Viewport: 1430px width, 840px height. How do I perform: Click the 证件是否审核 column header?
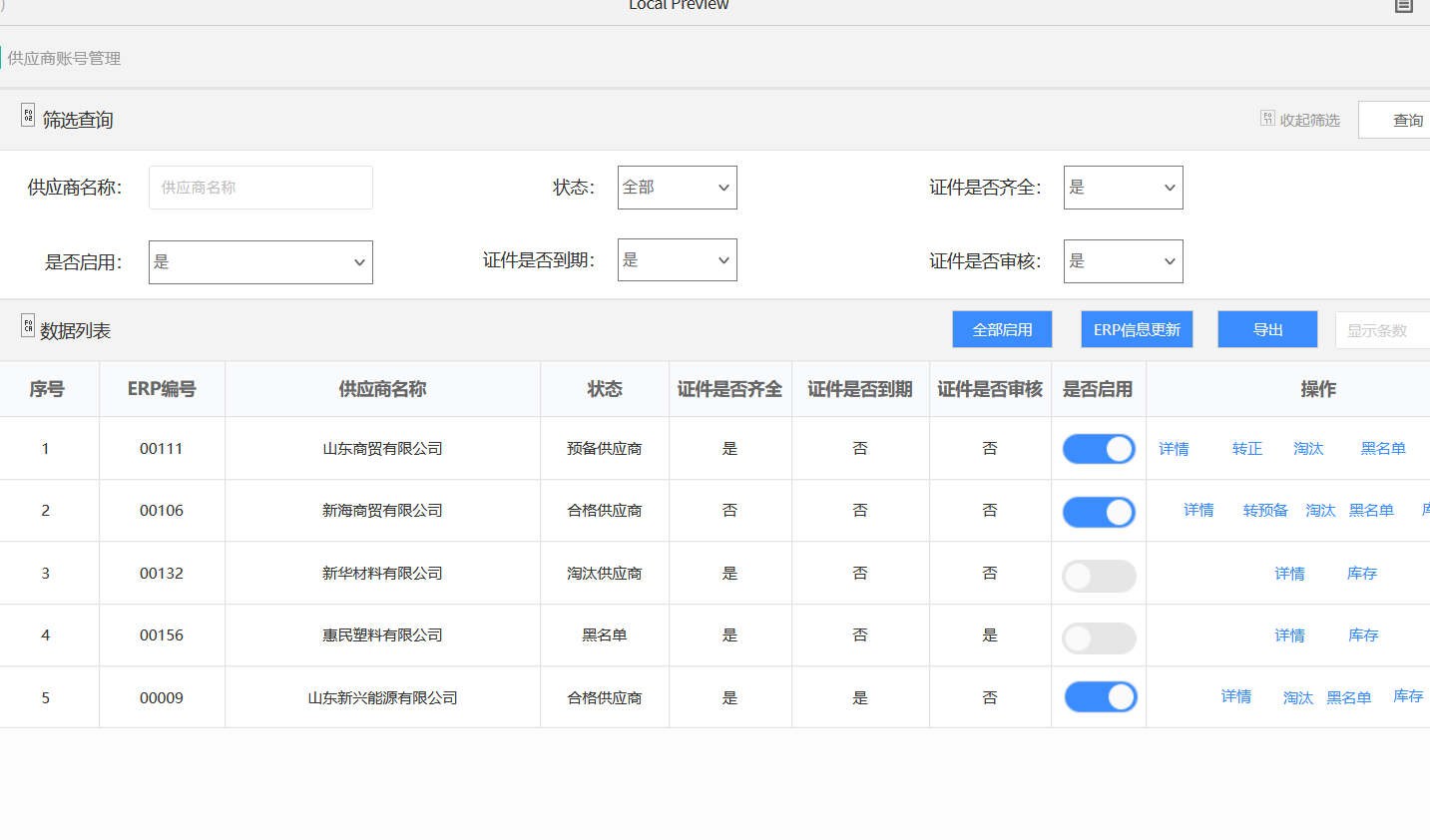(x=990, y=389)
